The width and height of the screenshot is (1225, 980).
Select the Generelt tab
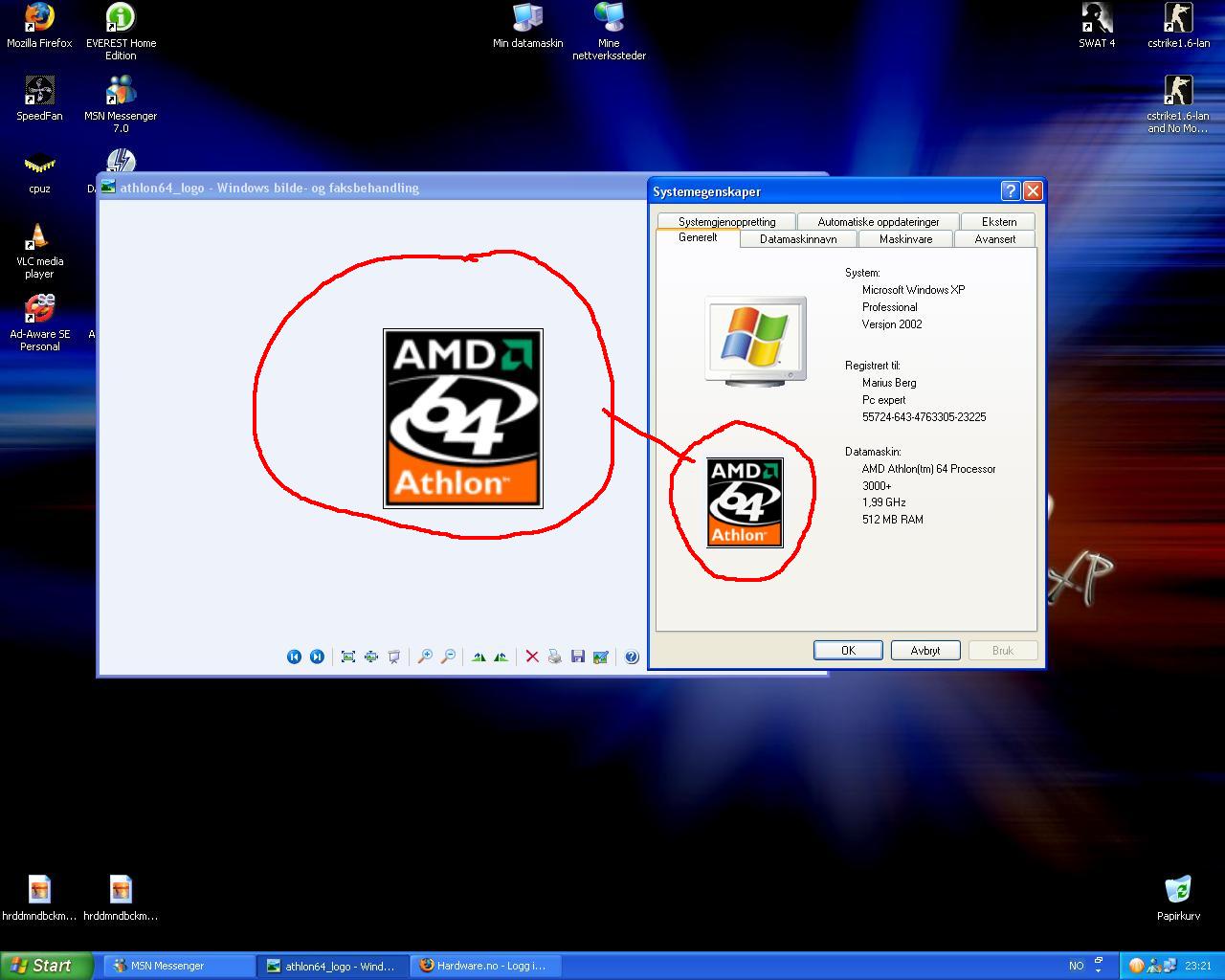pyautogui.click(x=698, y=237)
